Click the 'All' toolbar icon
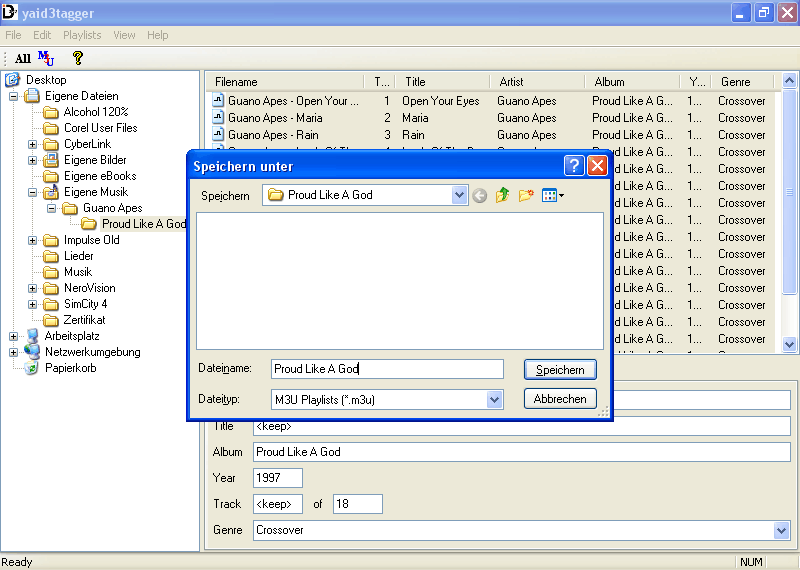800x570 pixels. (22, 59)
